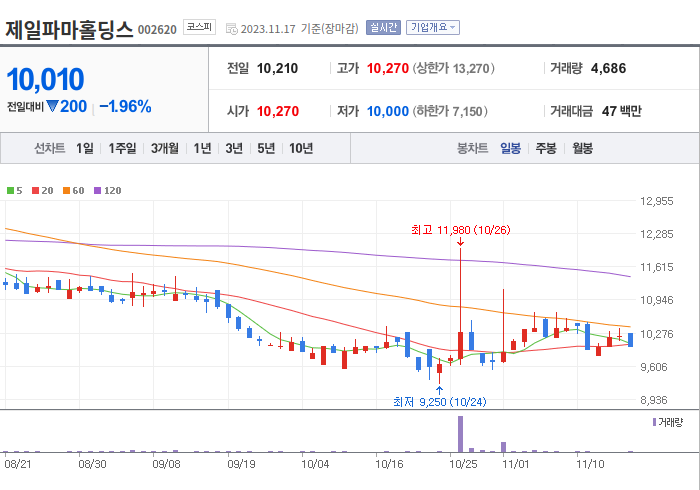Viewport: 700px width, 490px height.
Task: Click the 선차트 line chart label
Action: click(50, 148)
